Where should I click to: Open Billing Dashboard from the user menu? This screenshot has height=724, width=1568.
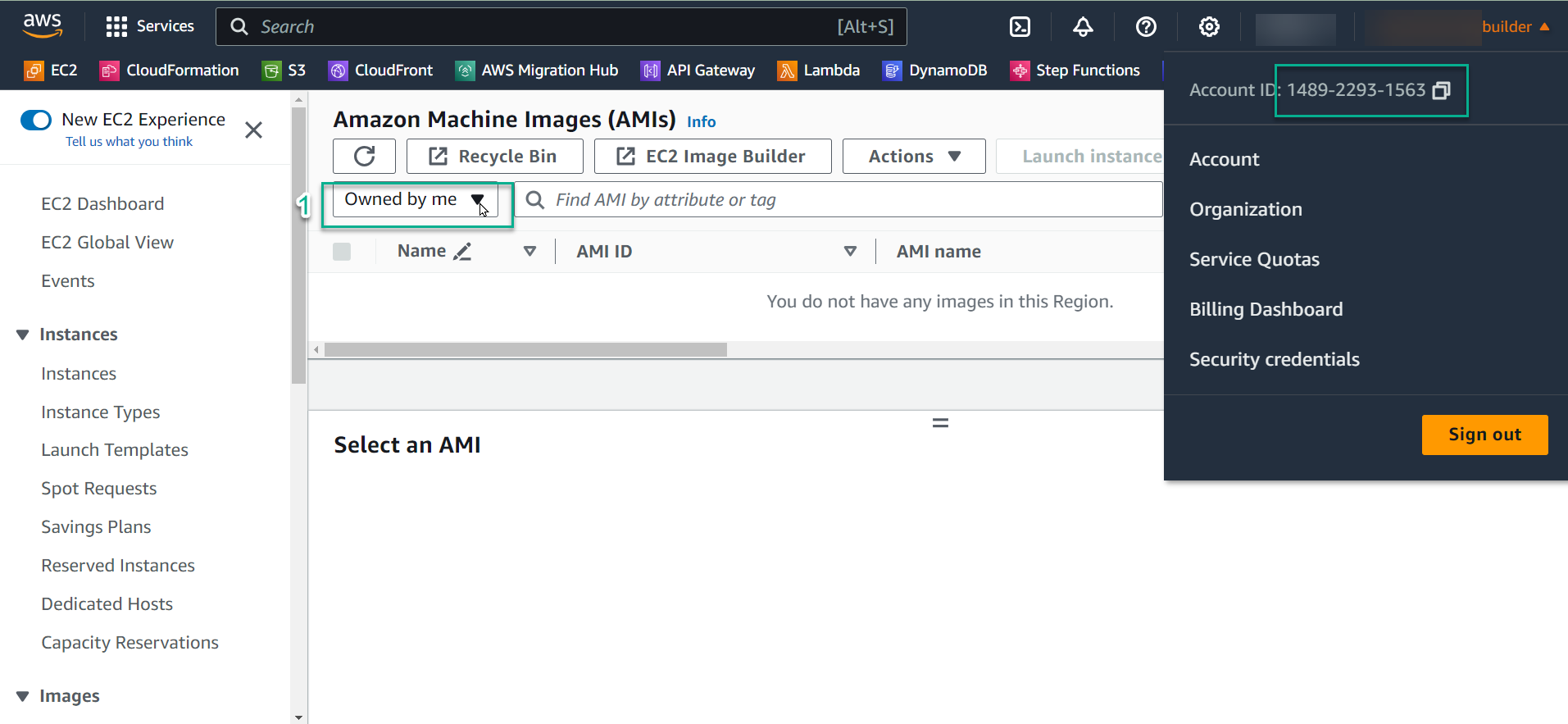pyautogui.click(x=1266, y=310)
